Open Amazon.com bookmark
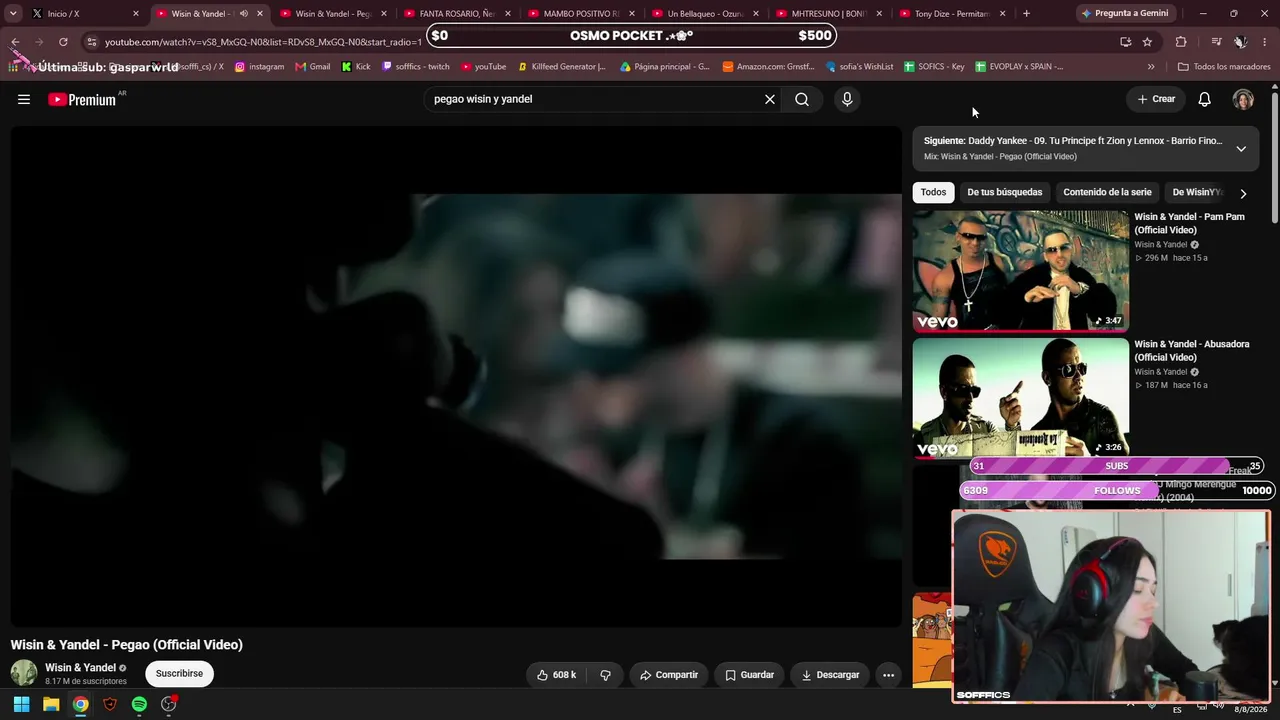 point(768,67)
